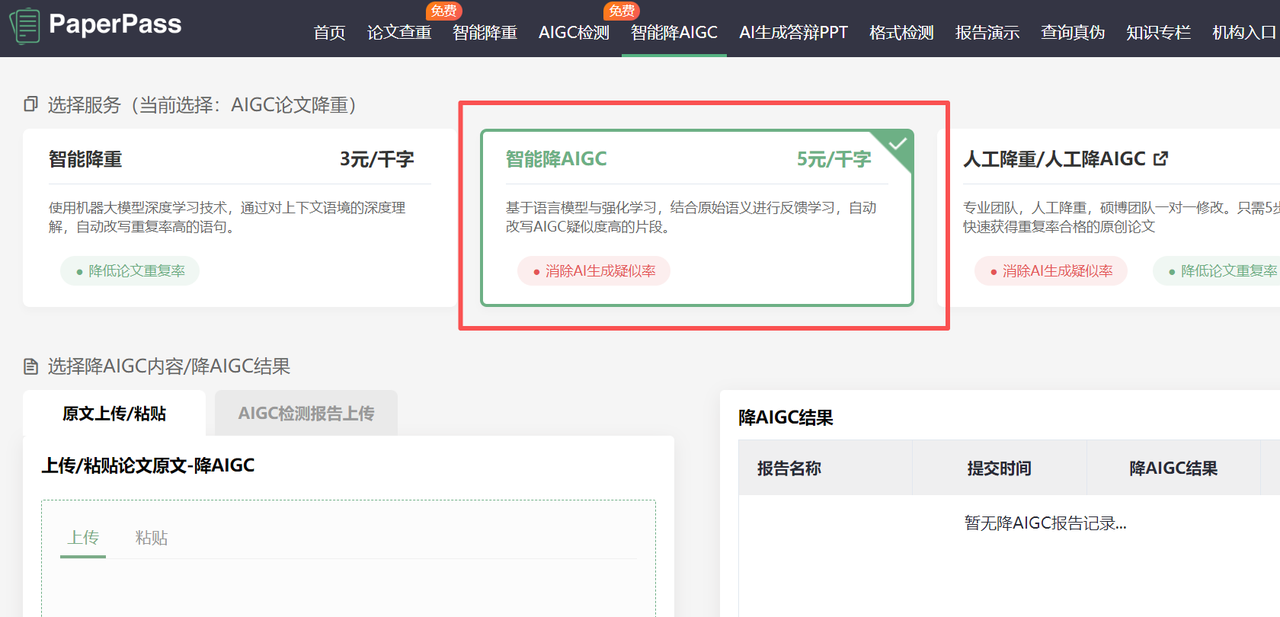The height and width of the screenshot is (617, 1280).
Task: Click the 免费 badge above 智能降重
Action: pyautogui.click(x=443, y=11)
